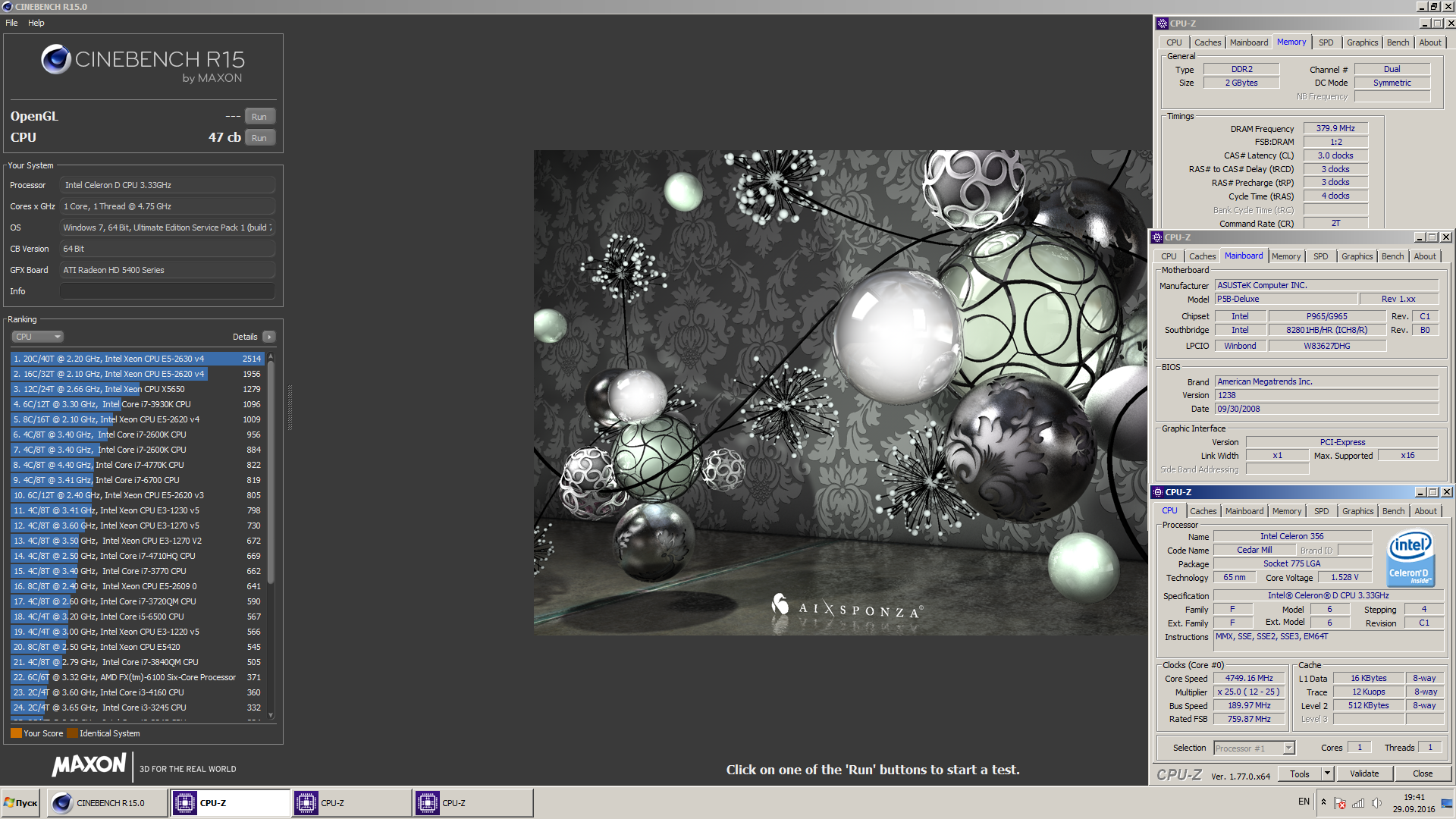Click the bottom CPU-Z title bar icon
The image size is (1456, 819).
[x=1157, y=492]
